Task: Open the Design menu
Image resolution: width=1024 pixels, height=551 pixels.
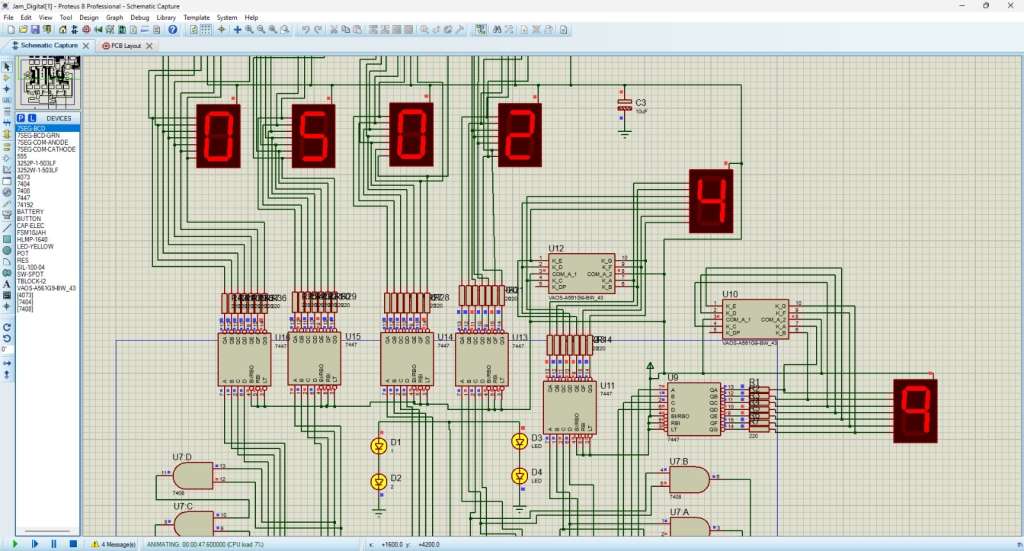Action: click(89, 18)
